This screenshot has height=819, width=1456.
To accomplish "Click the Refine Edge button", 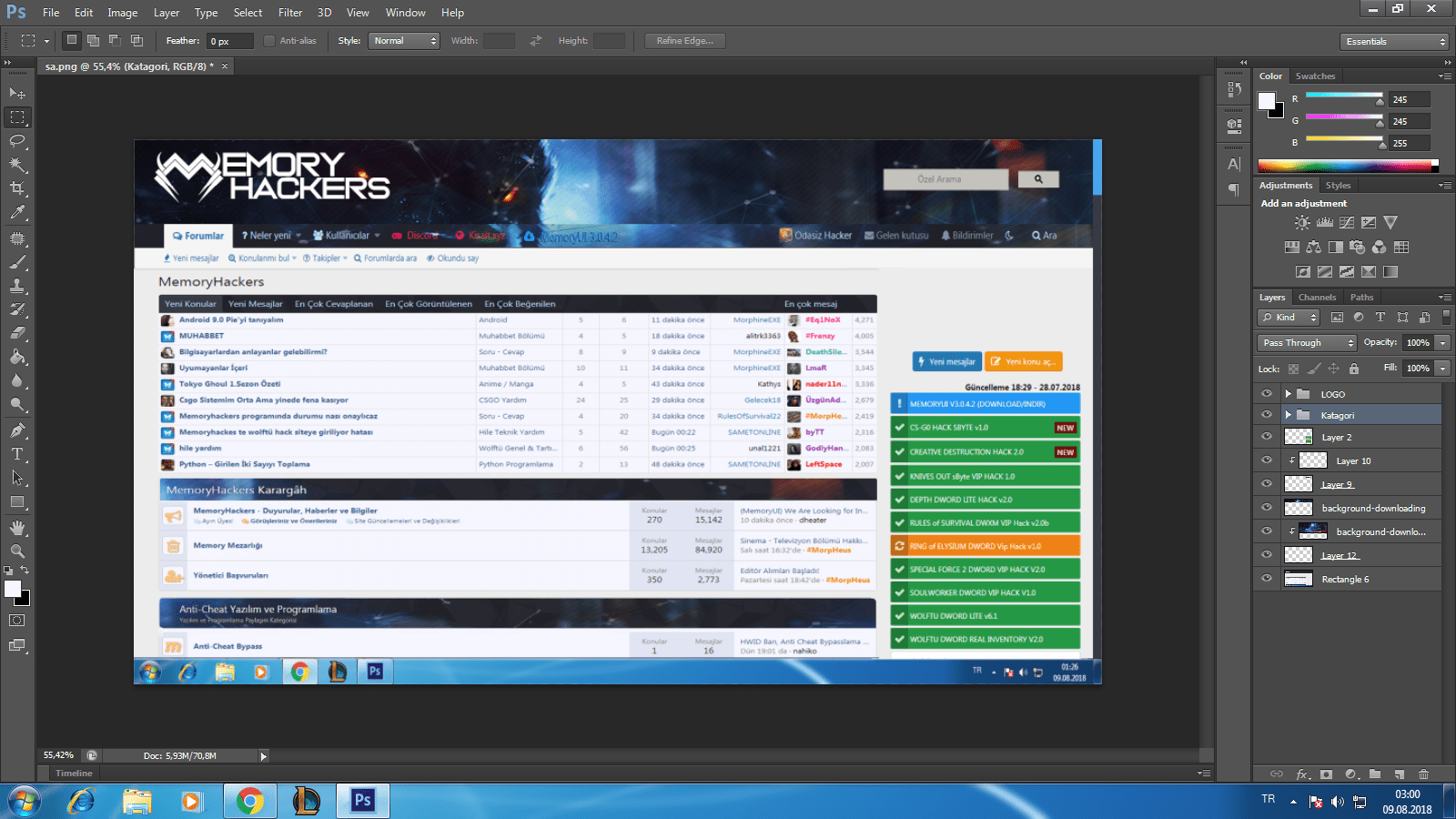I will pos(685,41).
